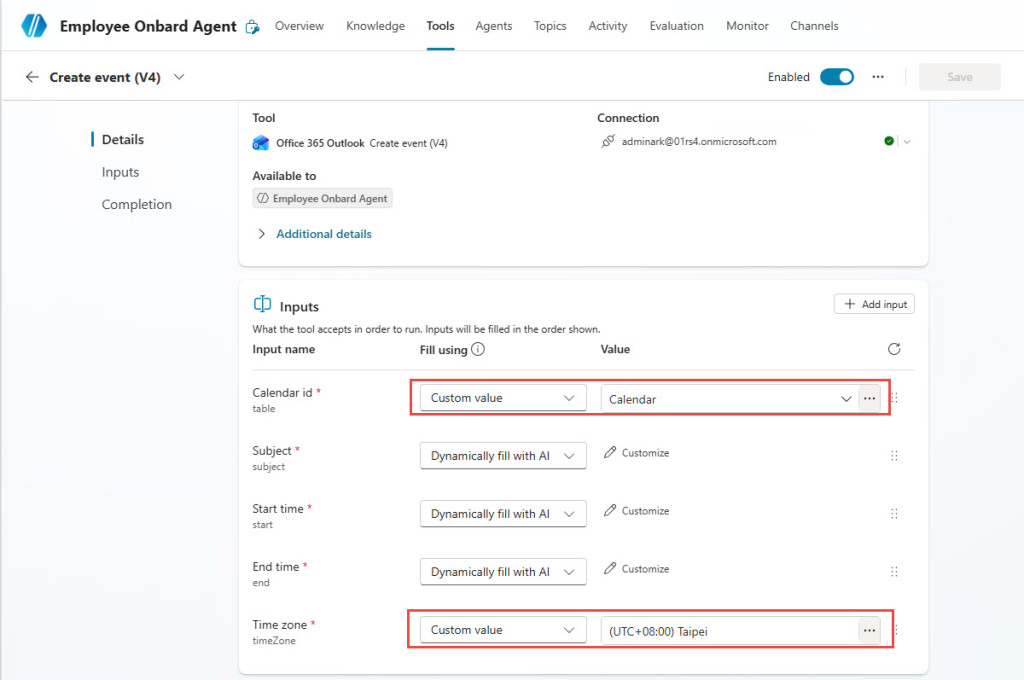Click the agent settings icon beside the agent name
1024x680 pixels.
(252, 27)
